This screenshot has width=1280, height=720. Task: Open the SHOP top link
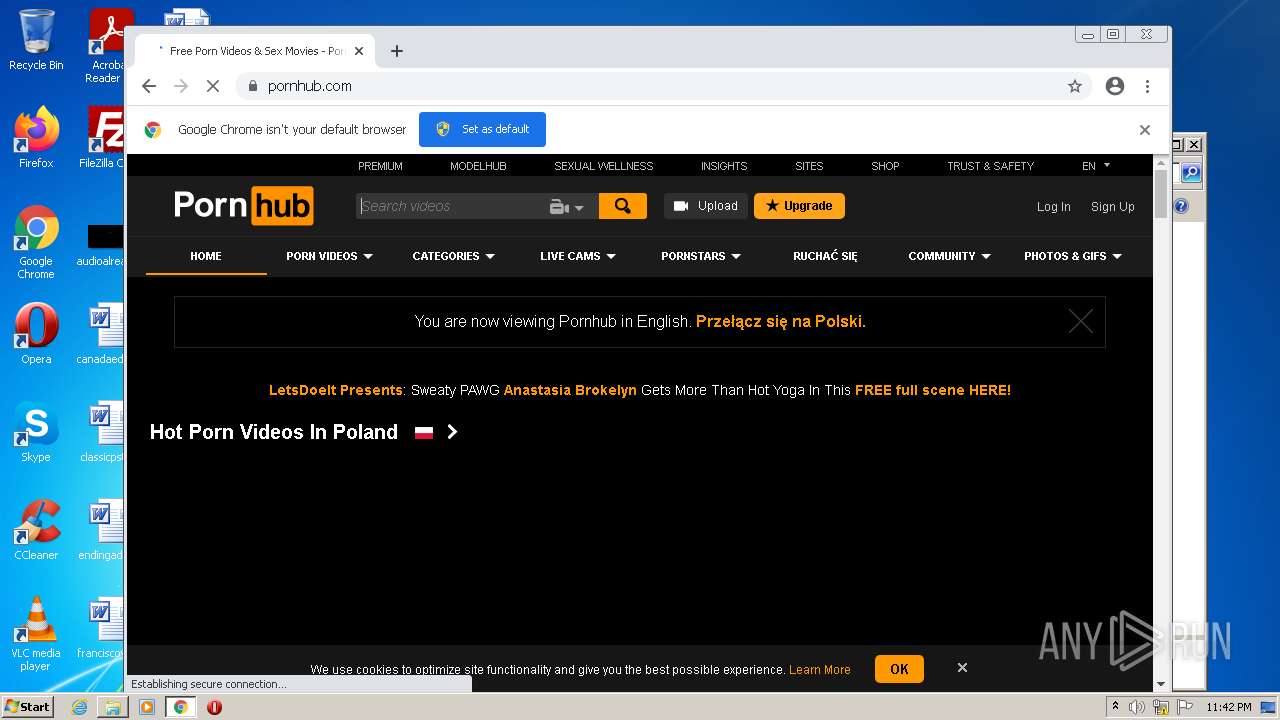[x=885, y=166]
